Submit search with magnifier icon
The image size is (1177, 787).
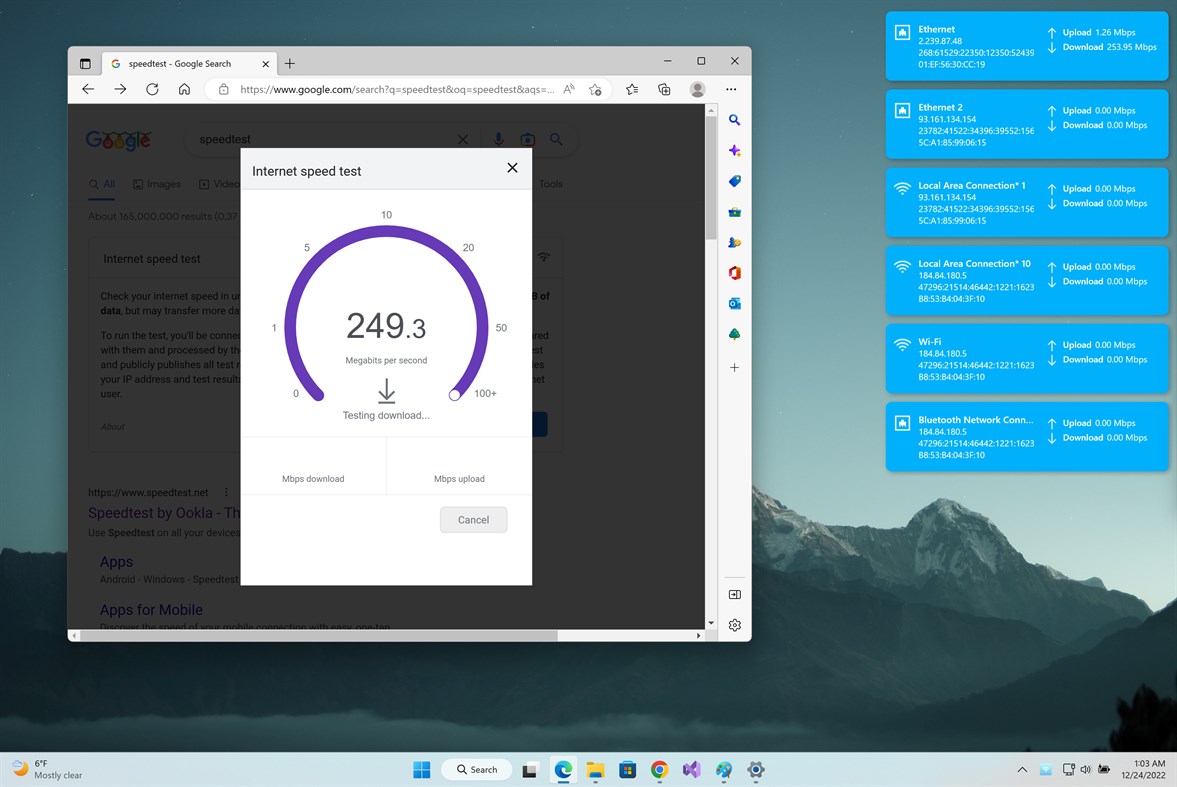point(556,140)
